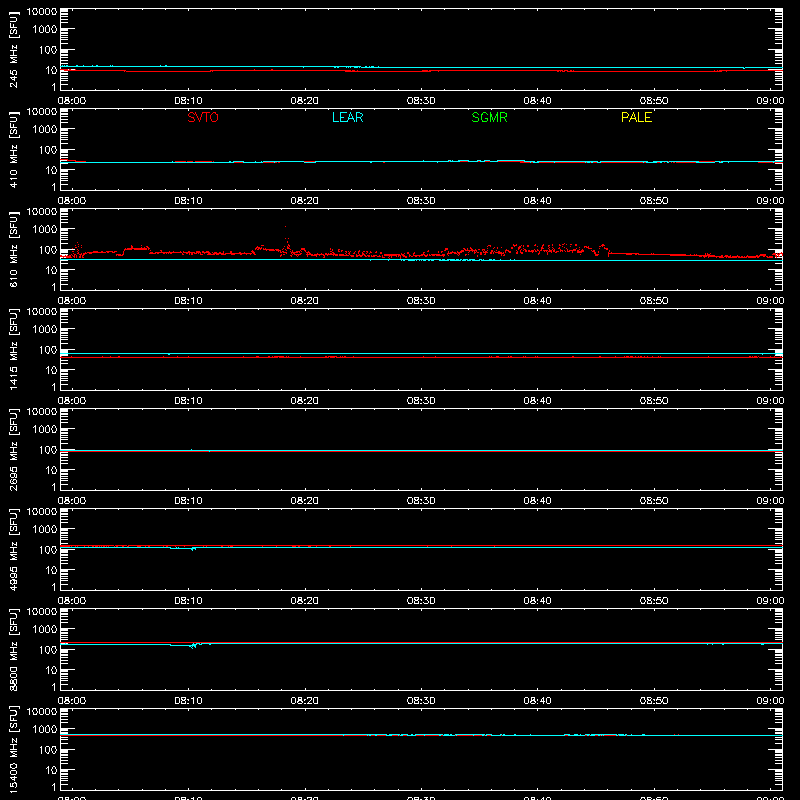Click the cyan LEAR station label
Image resolution: width=800 pixels, height=800 pixels.
point(347,117)
